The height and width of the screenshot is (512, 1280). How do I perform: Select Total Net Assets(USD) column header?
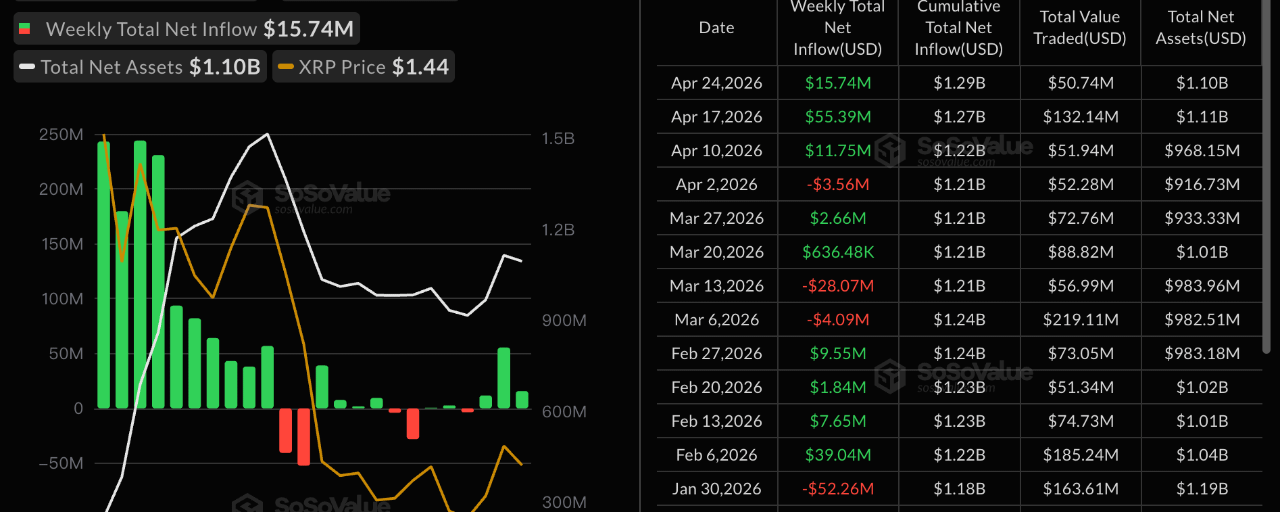pos(1201,28)
